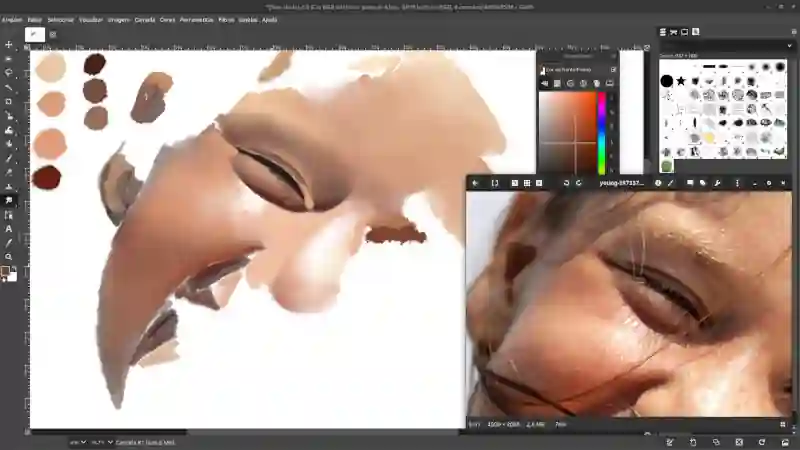Click the image dimensions text in viewer status
Screen dimensions: 800x450
(504, 424)
